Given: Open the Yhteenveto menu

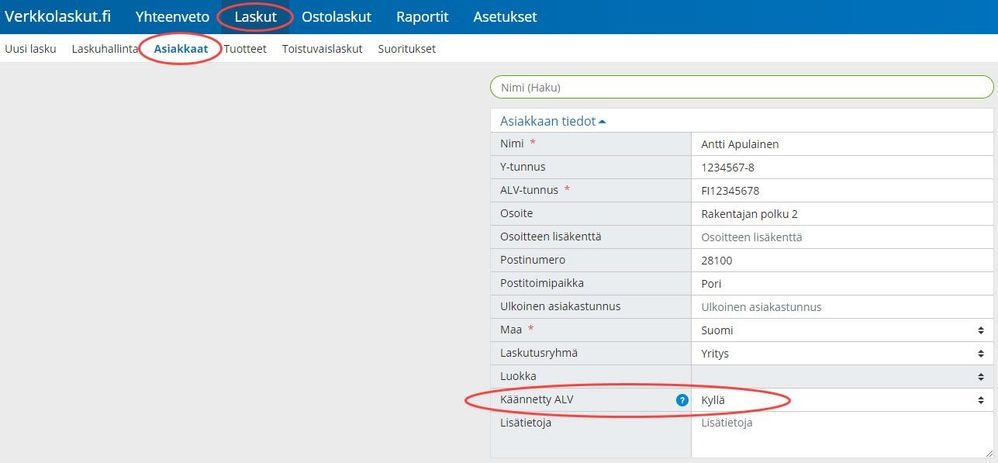Looking at the screenshot, I should 172,17.
